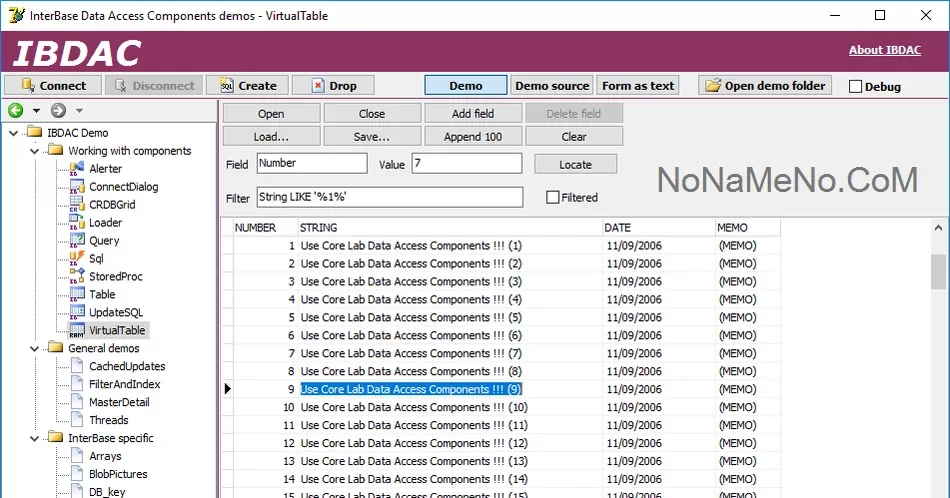The image size is (950, 498).
Task: Open the back history dropdown arrow
Action: [x=36, y=110]
